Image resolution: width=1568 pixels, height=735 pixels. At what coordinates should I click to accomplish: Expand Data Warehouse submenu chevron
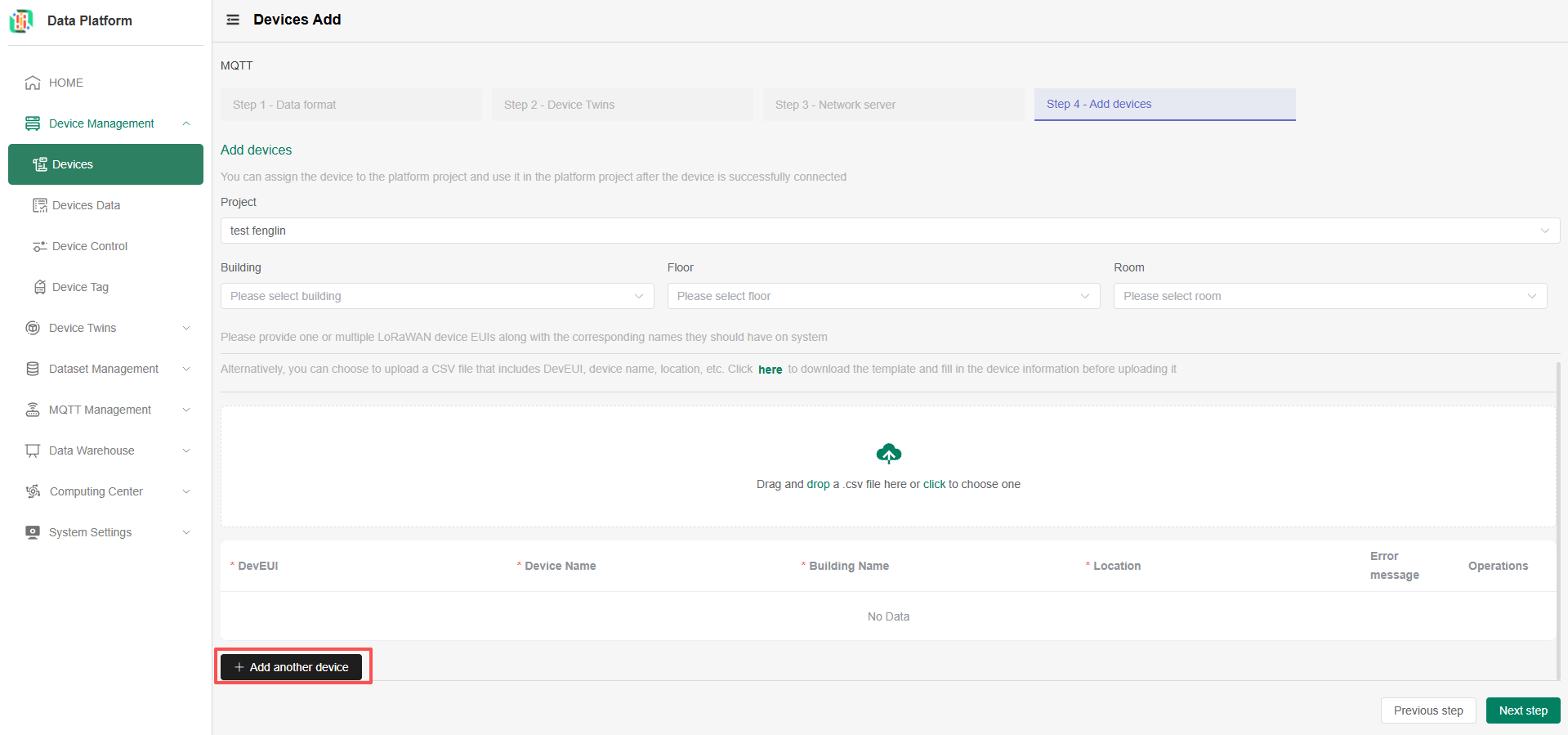pyautogui.click(x=186, y=450)
